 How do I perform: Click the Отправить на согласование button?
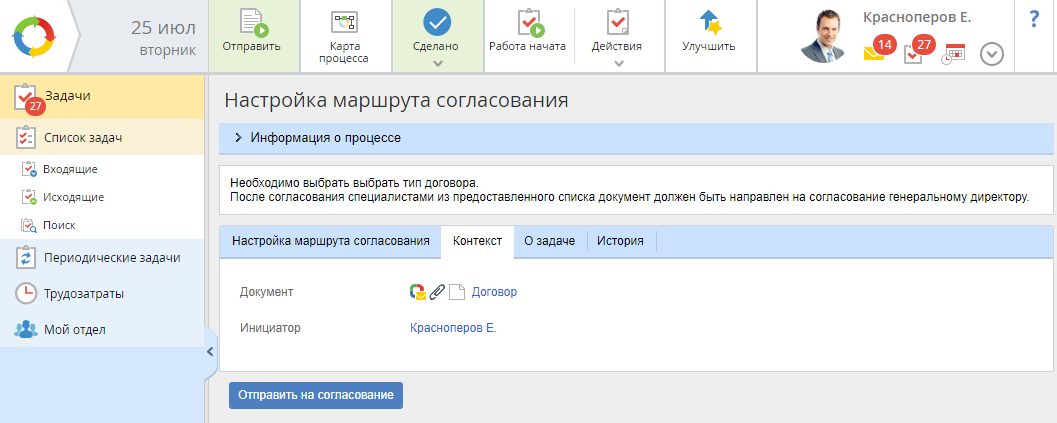tap(315, 395)
